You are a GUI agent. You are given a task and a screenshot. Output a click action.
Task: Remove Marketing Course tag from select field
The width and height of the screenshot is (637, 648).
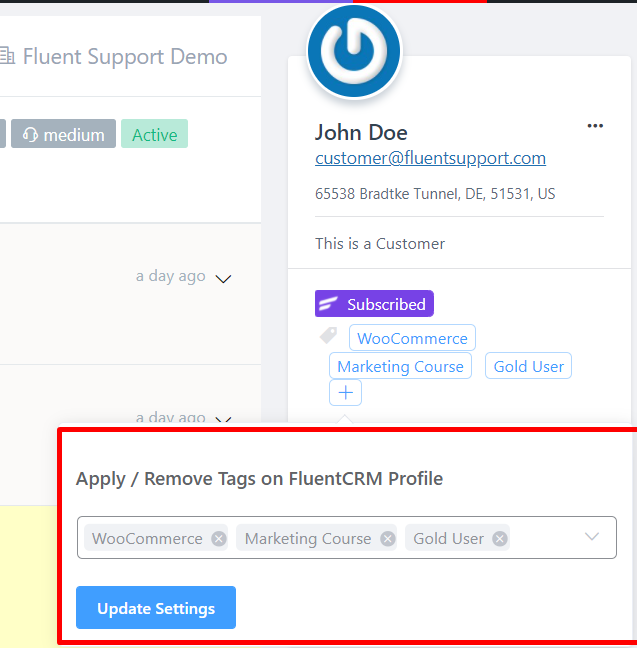click(388, 538)
